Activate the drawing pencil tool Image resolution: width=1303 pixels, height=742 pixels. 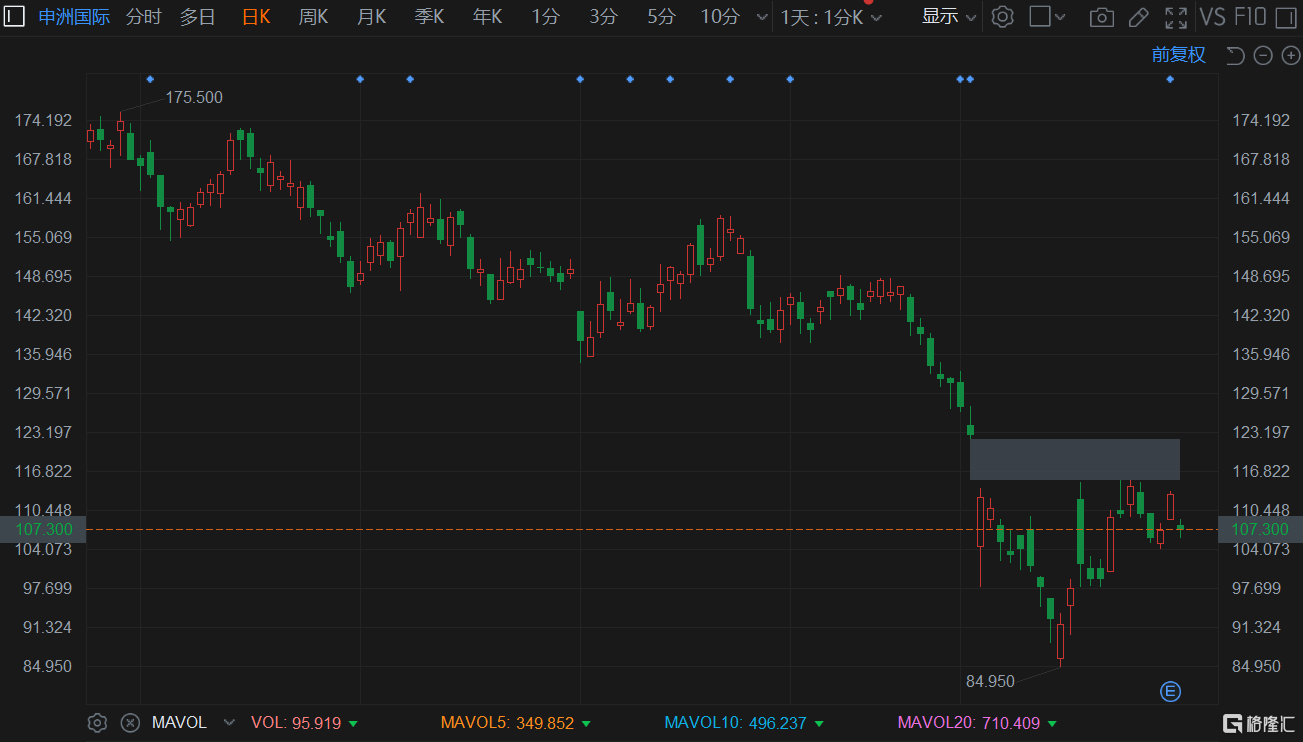point(1138,17)
